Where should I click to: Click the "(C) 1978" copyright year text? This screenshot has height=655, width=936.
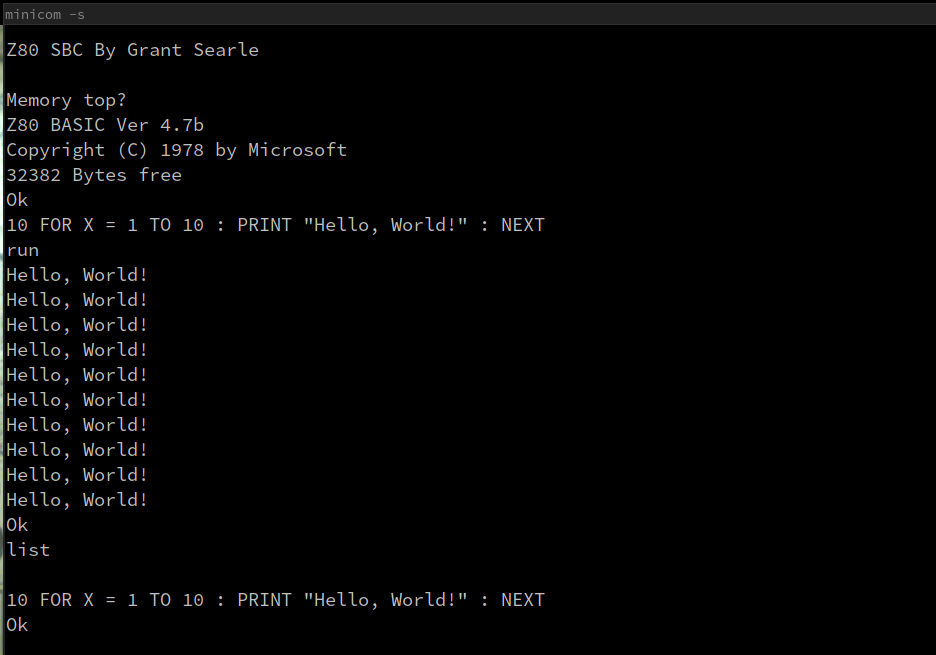[160, 150]
